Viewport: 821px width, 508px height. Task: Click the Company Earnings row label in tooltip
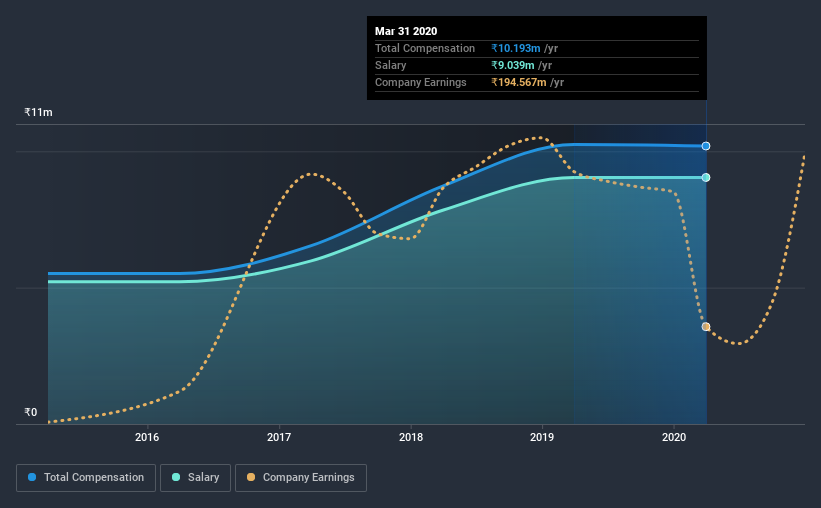[420, 82]
